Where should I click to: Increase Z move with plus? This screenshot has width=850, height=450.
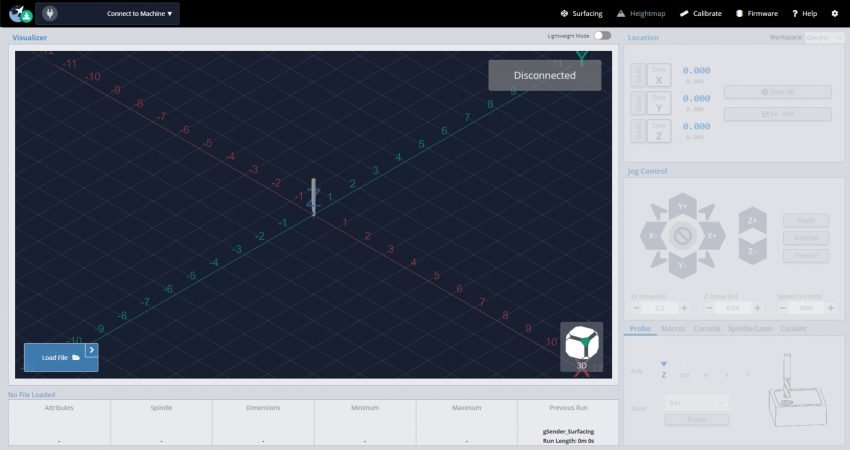tap(757, 308)
